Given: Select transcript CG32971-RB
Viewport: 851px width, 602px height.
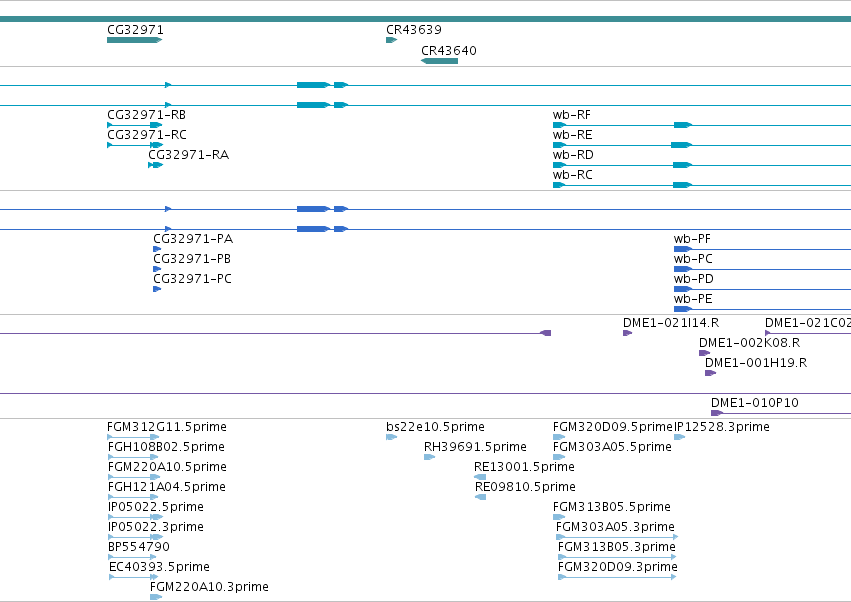Looking at the screenshot, I should coord(147,115).
